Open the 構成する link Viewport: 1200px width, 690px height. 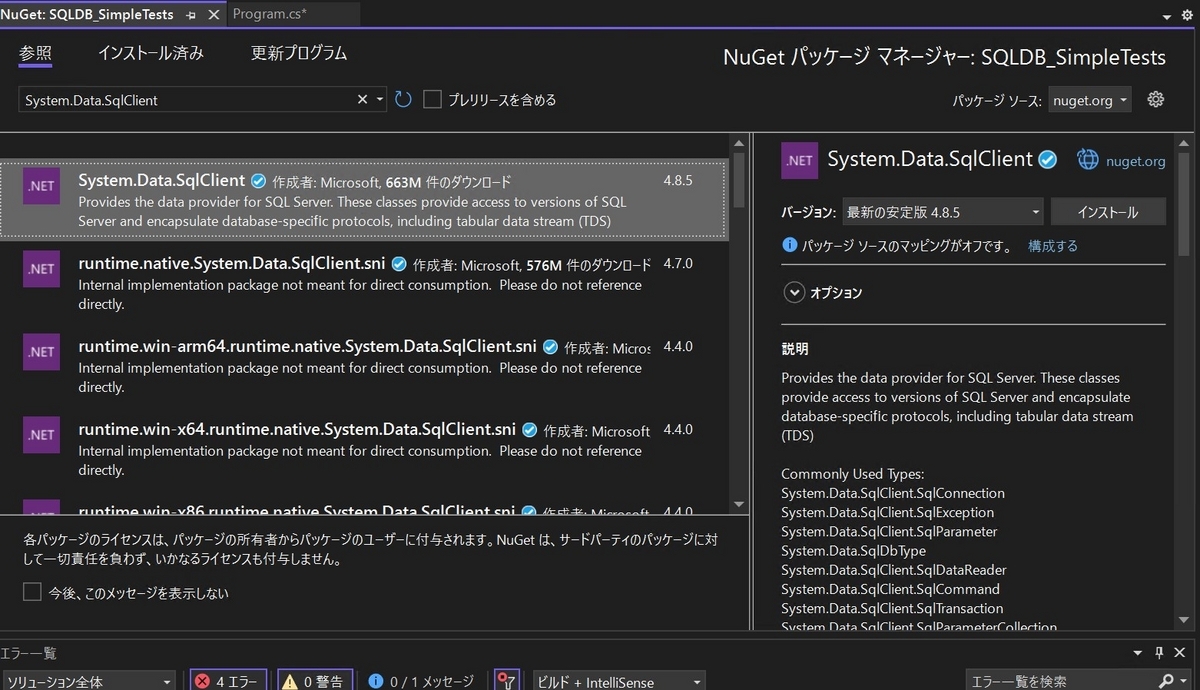click(1053, 245)
